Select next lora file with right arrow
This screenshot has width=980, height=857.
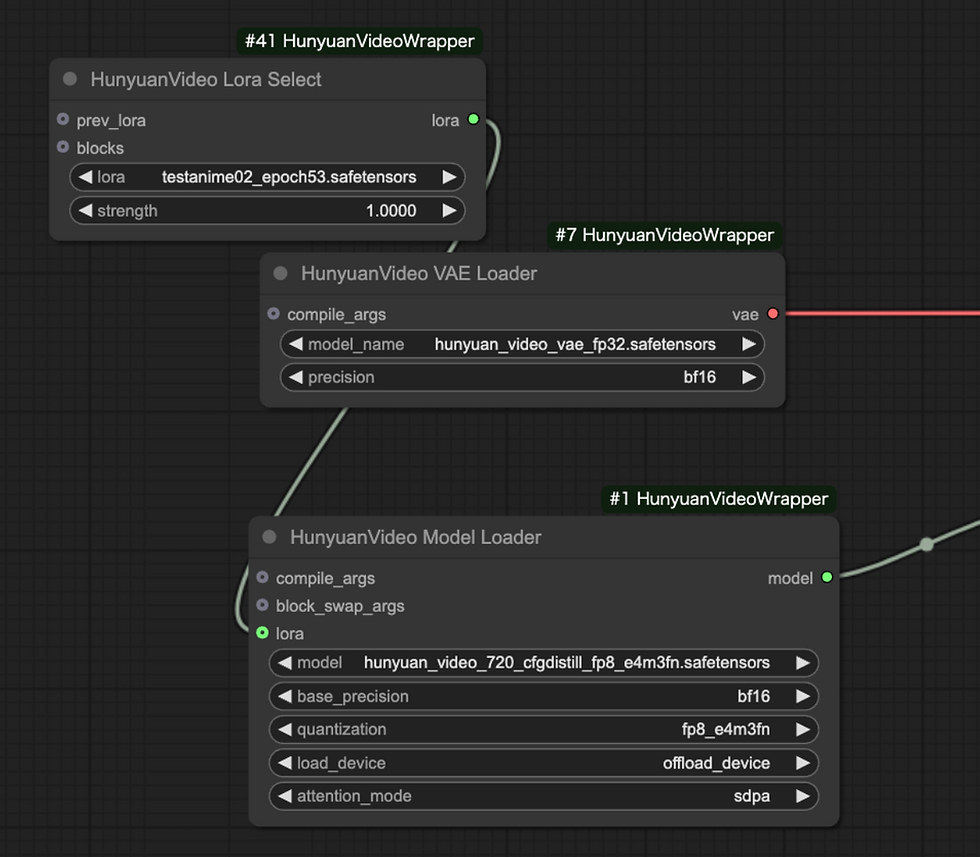click(449, 177)
